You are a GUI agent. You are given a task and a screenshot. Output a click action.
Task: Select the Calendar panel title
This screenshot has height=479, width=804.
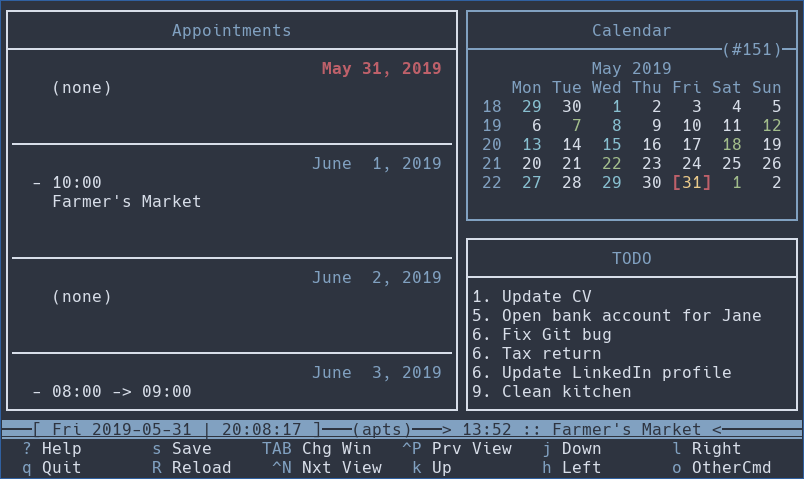(631, 31)
